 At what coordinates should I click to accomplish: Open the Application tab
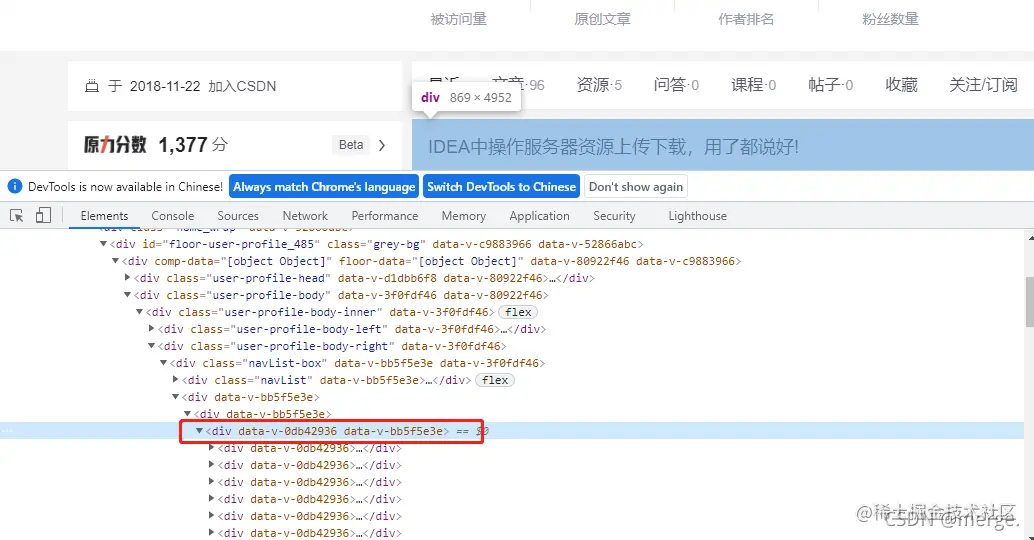[539, 216]
